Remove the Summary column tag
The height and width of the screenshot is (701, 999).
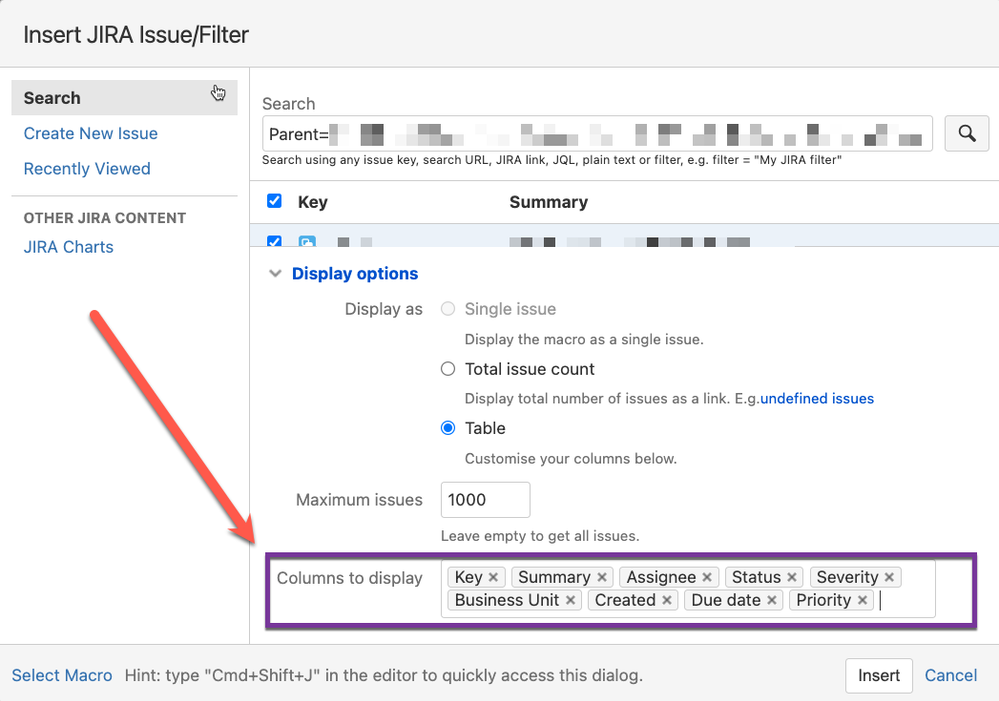[x=601, y=577]
